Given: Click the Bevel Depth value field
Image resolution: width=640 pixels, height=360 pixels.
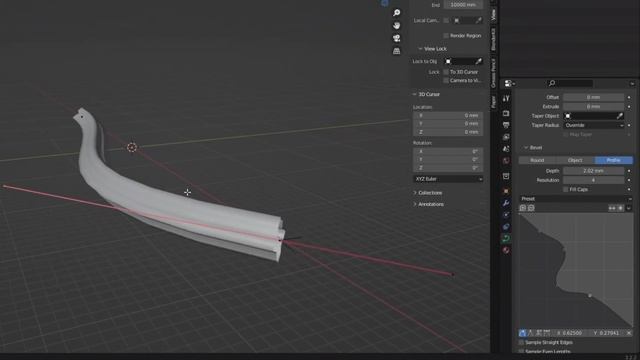Looking at the screenshot, I should tap(593, 171).
